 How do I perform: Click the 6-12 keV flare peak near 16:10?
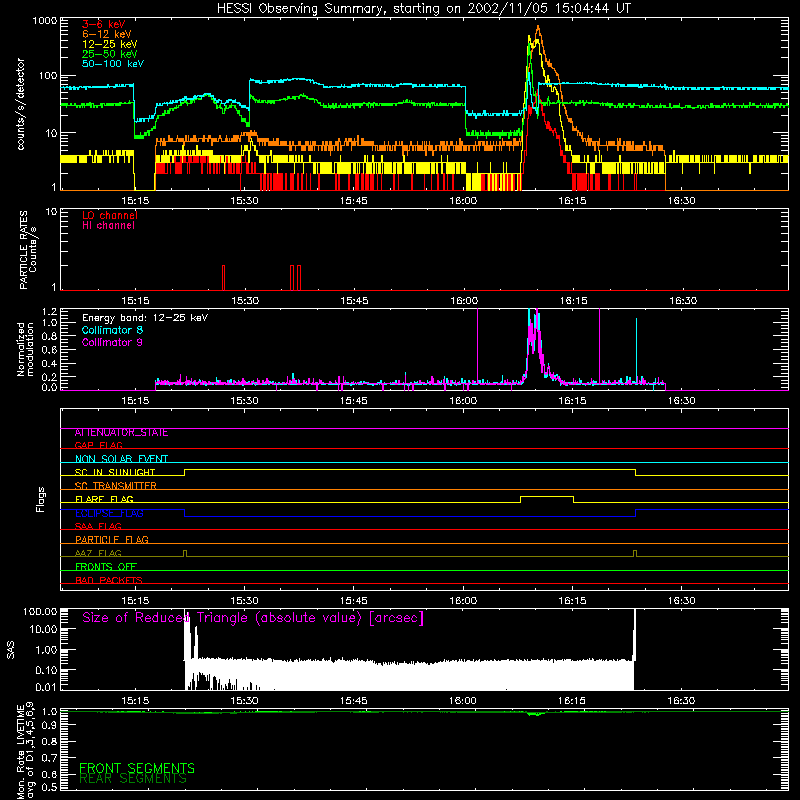538,28
